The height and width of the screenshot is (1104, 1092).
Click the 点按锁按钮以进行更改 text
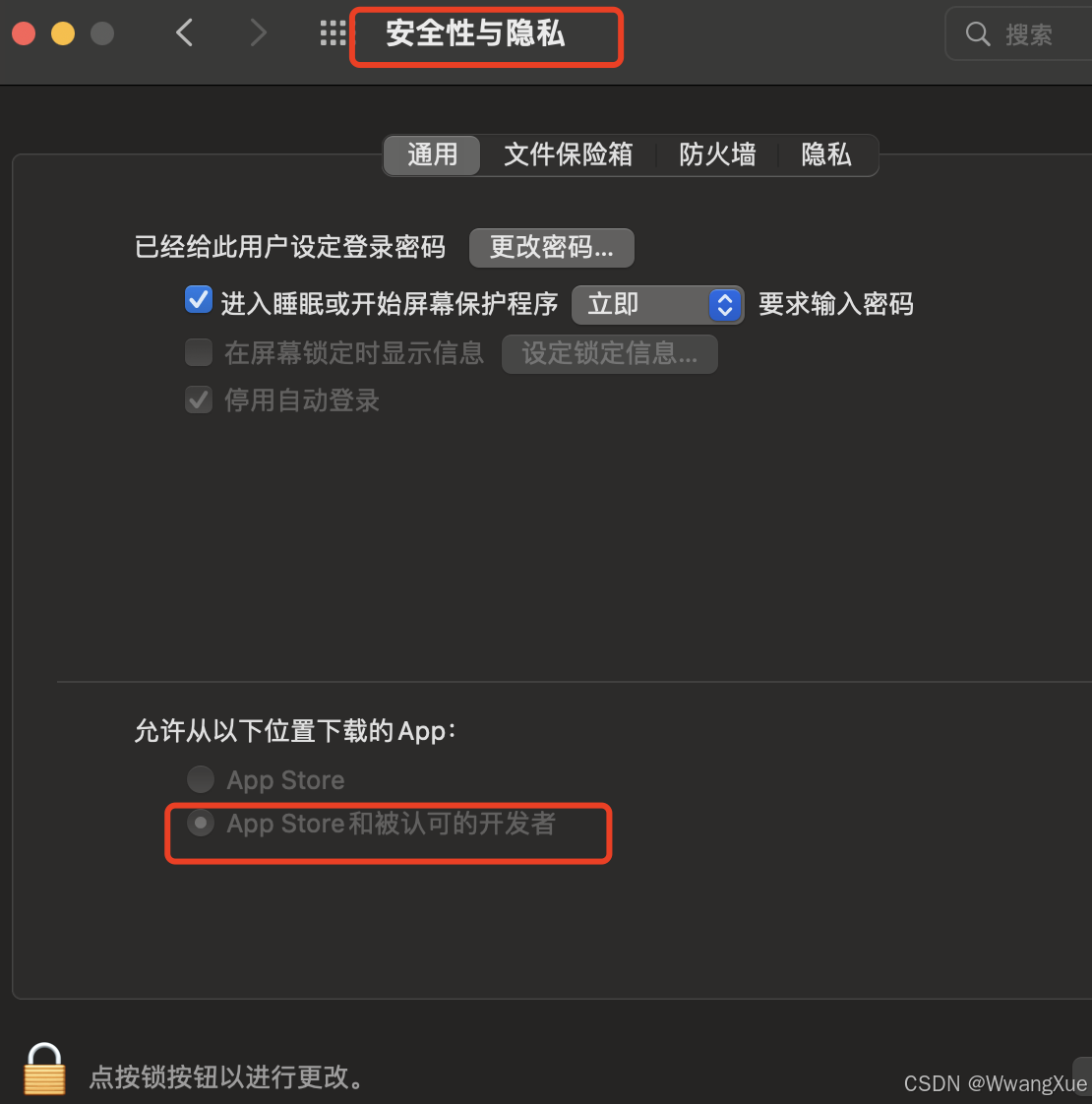(x=226, y=1077)
